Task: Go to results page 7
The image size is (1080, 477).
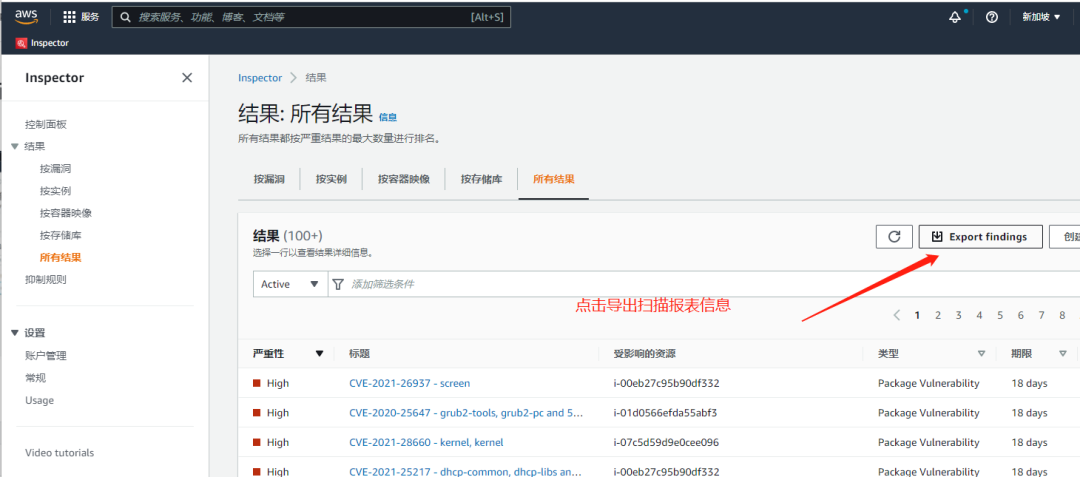Action: pos(1041,315)
